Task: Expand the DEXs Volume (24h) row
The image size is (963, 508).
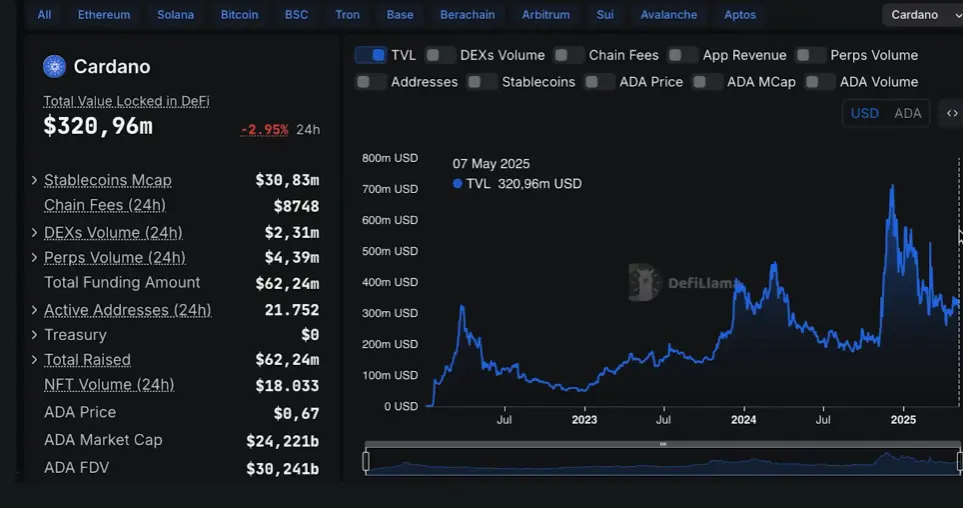Action: point(34,232)
